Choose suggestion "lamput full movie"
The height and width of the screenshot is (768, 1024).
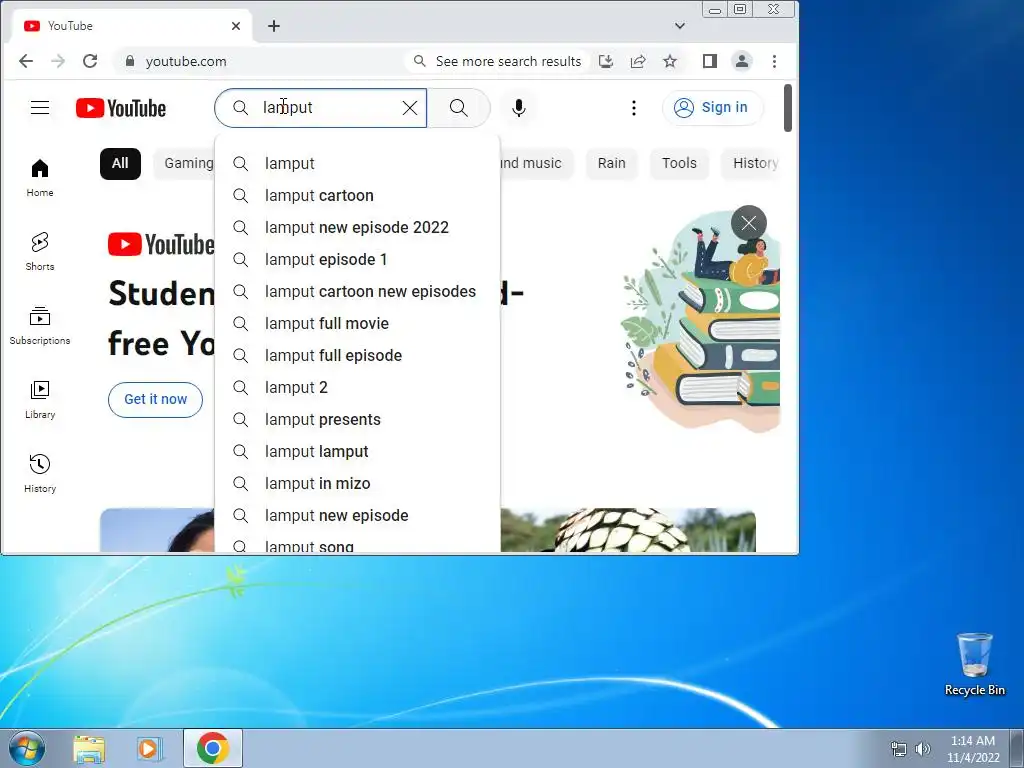[x=357, y=323]
